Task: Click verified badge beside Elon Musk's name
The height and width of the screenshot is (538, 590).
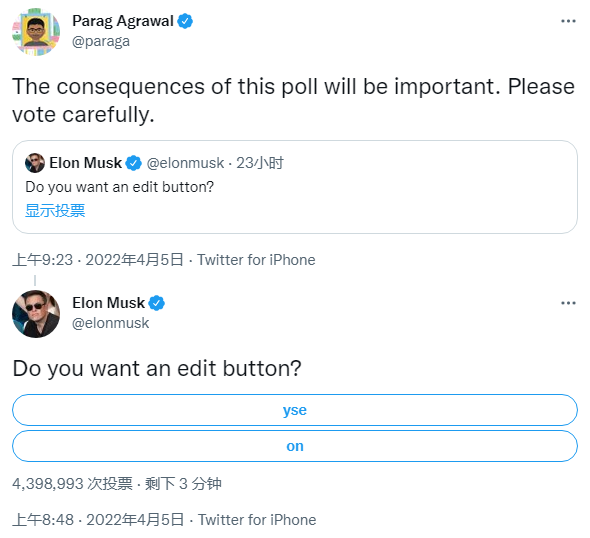Action: pos(157,303)
